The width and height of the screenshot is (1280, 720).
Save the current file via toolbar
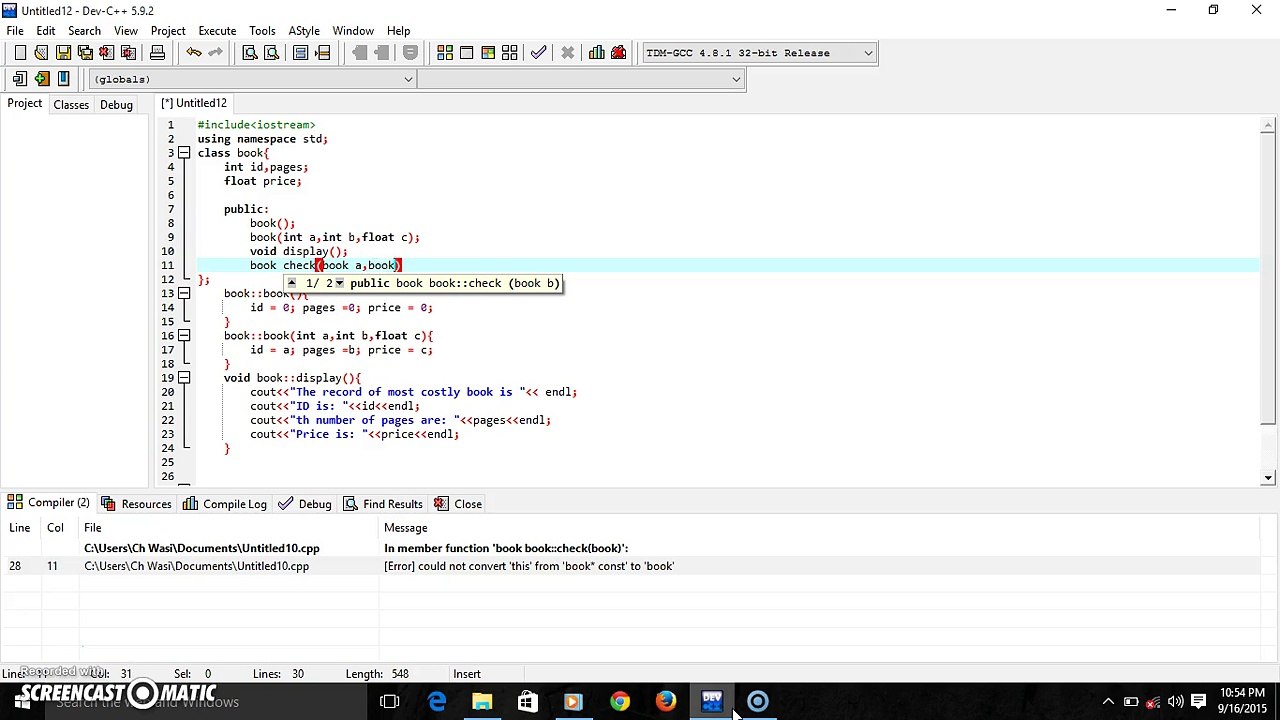tap(63, 53)
